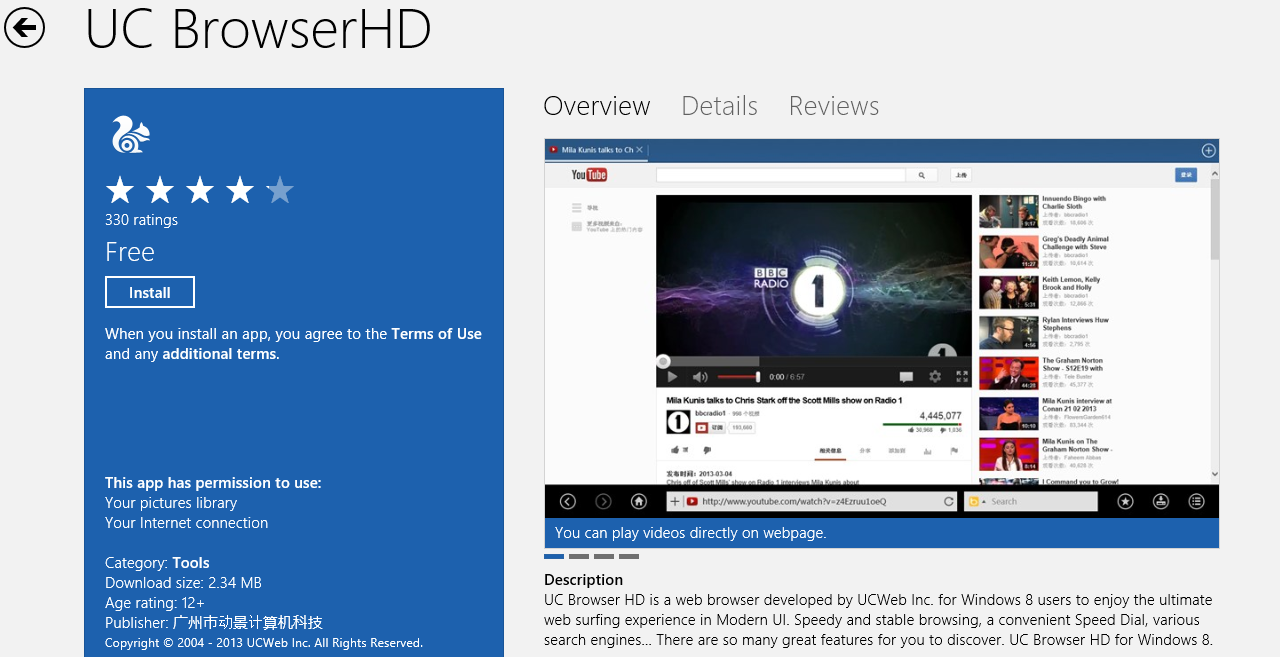This screenshot has width=1280, height=657.
Task: Open the Chinese publisher name link
Action: [248, 623]
